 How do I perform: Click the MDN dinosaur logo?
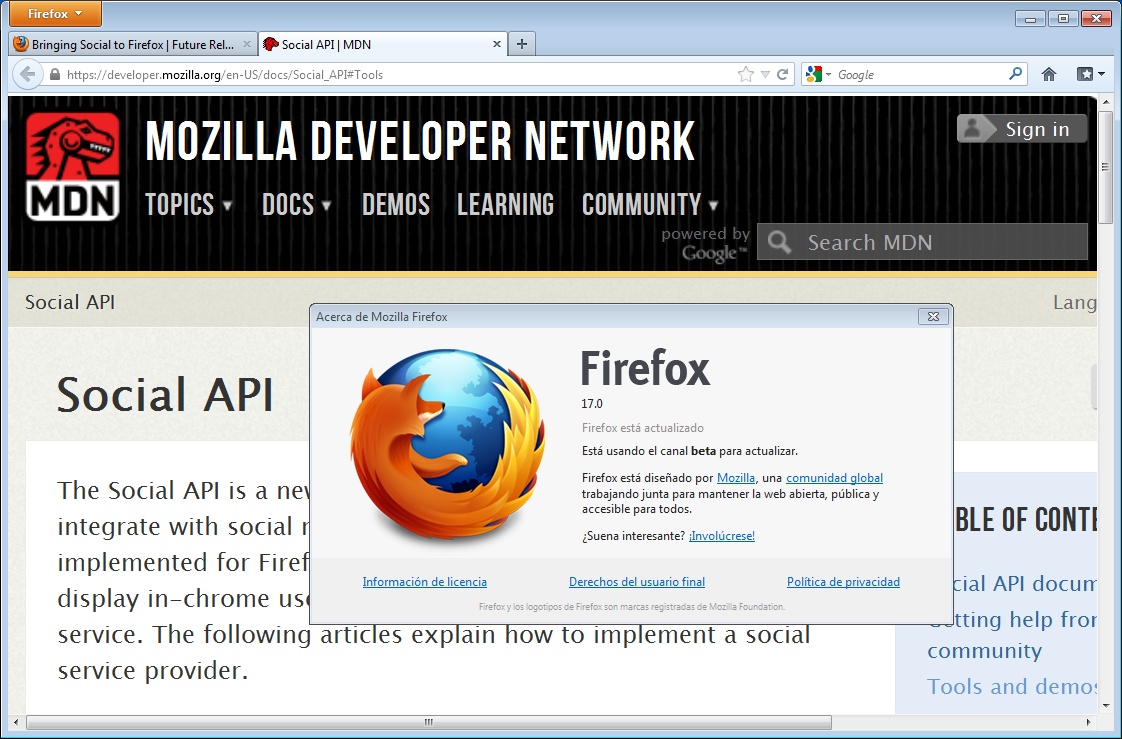click(x=72, y=167)
